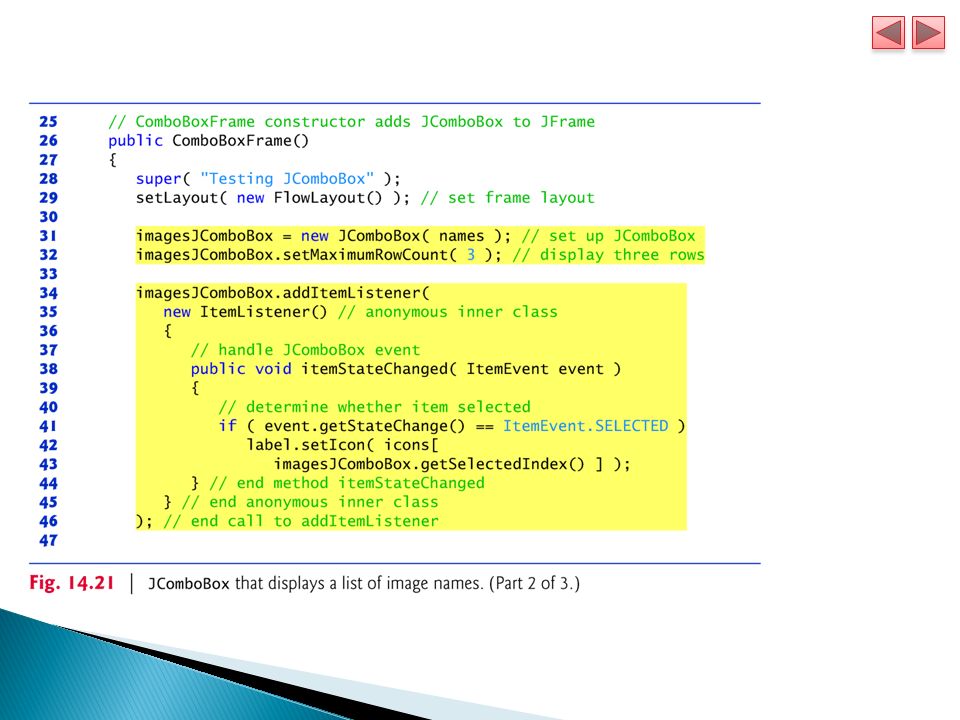Click line number 41

[x=48, y=426]
